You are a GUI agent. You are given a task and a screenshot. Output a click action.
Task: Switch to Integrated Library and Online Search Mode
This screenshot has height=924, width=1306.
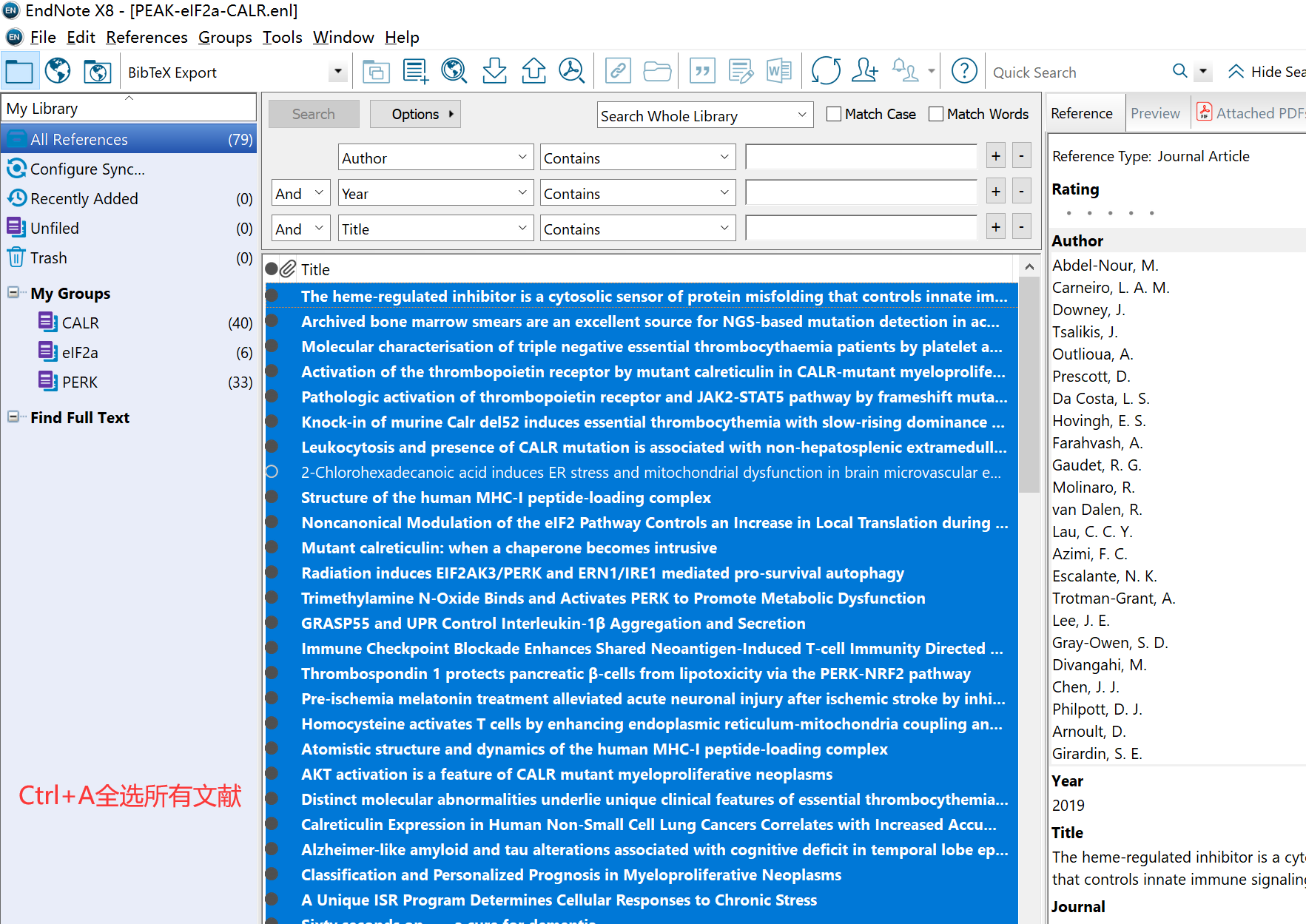[x=97, y=72]
